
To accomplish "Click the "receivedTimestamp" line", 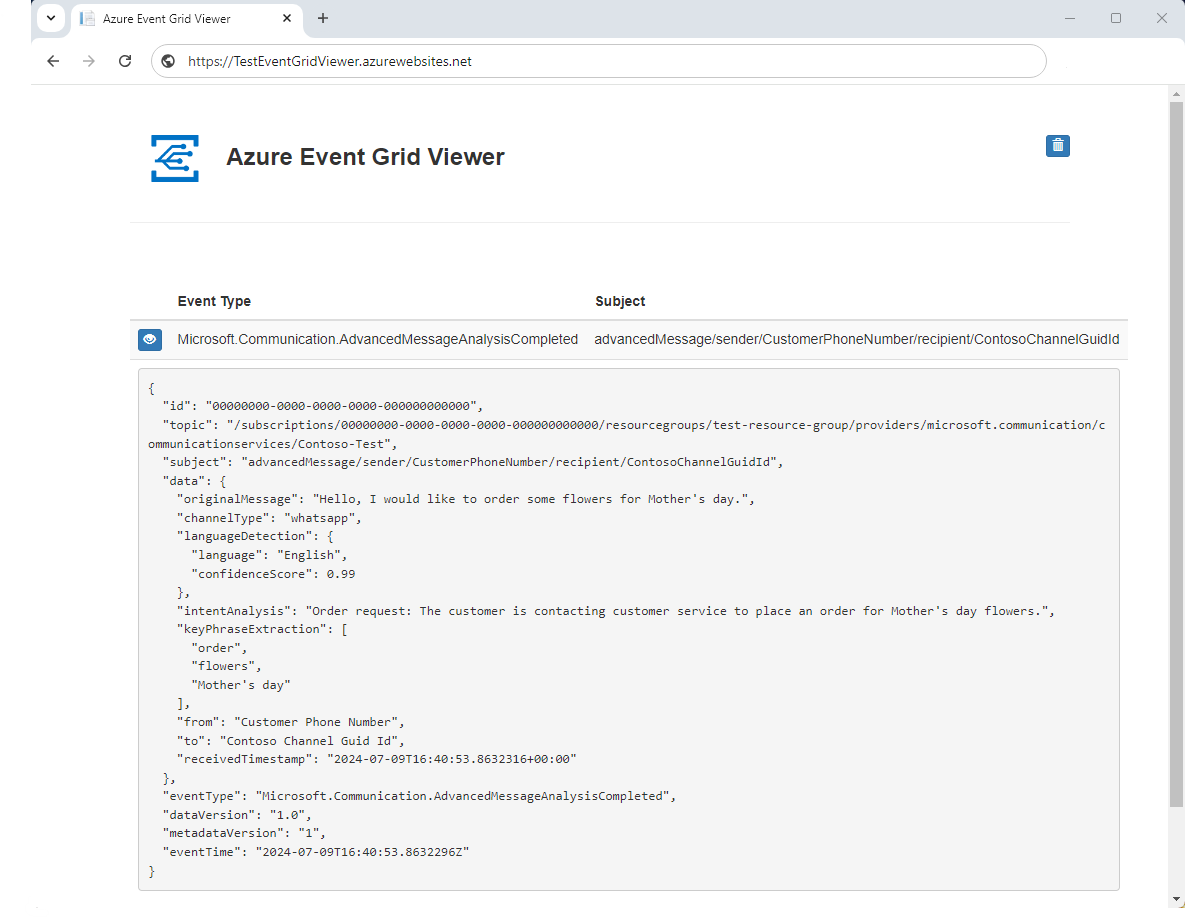I will pyautogui.click(x=376, y=759).
